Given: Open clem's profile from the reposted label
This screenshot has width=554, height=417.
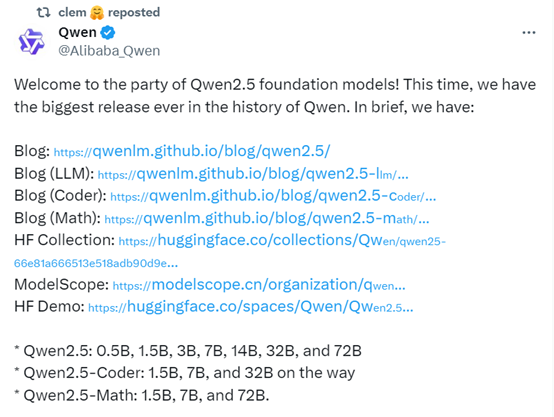Looking at the screenshot, I should tap(72, 12).
